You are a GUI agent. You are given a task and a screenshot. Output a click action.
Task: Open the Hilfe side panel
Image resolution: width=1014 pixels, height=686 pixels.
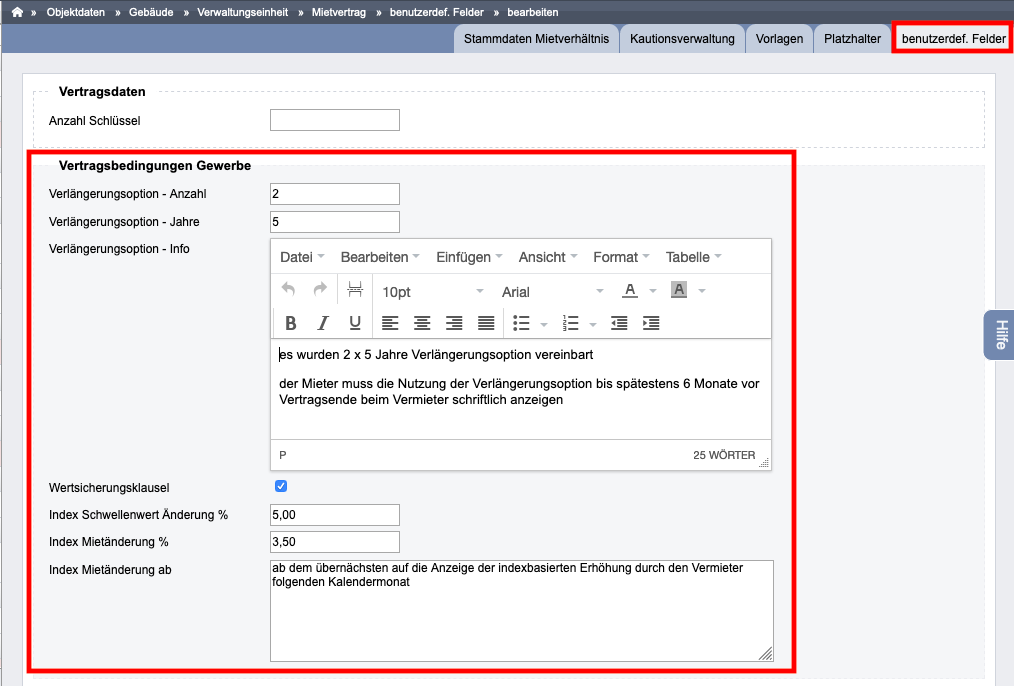(999, 335)
